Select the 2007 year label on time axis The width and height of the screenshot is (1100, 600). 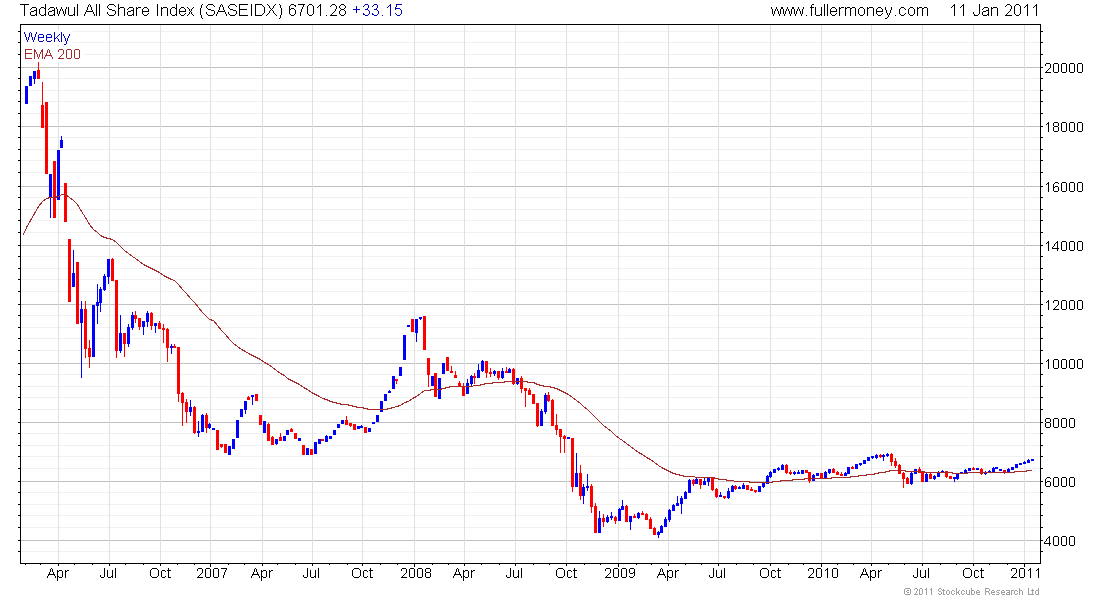[x=212, y=573]
